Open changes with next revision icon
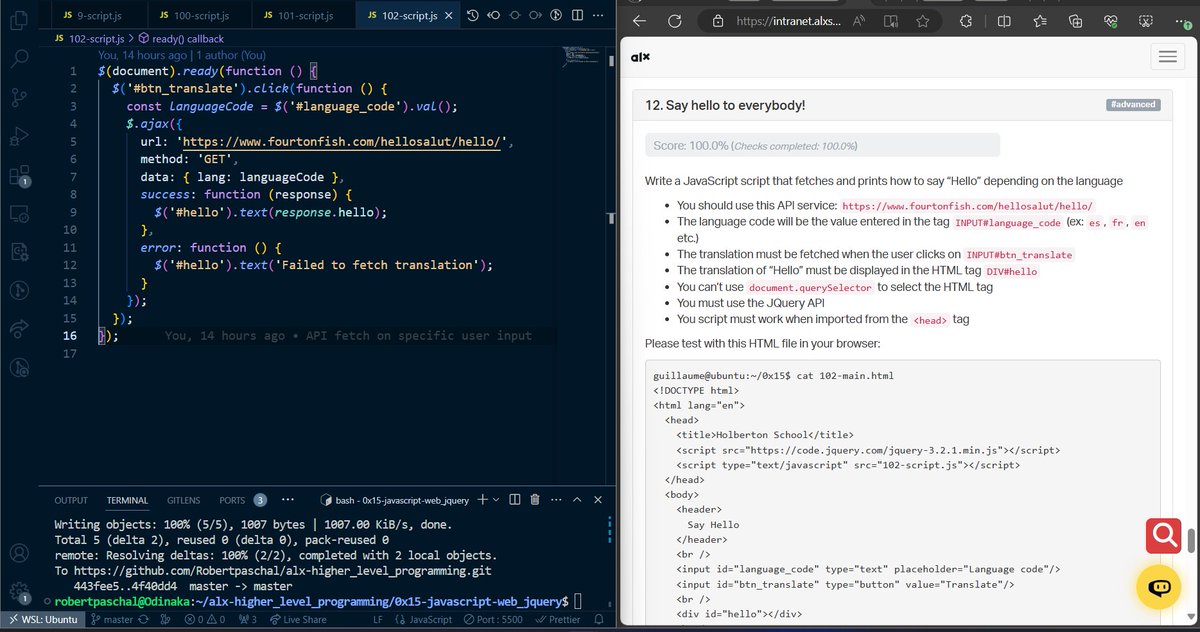This screenshot has width=1200, height=632. point(536,15)
